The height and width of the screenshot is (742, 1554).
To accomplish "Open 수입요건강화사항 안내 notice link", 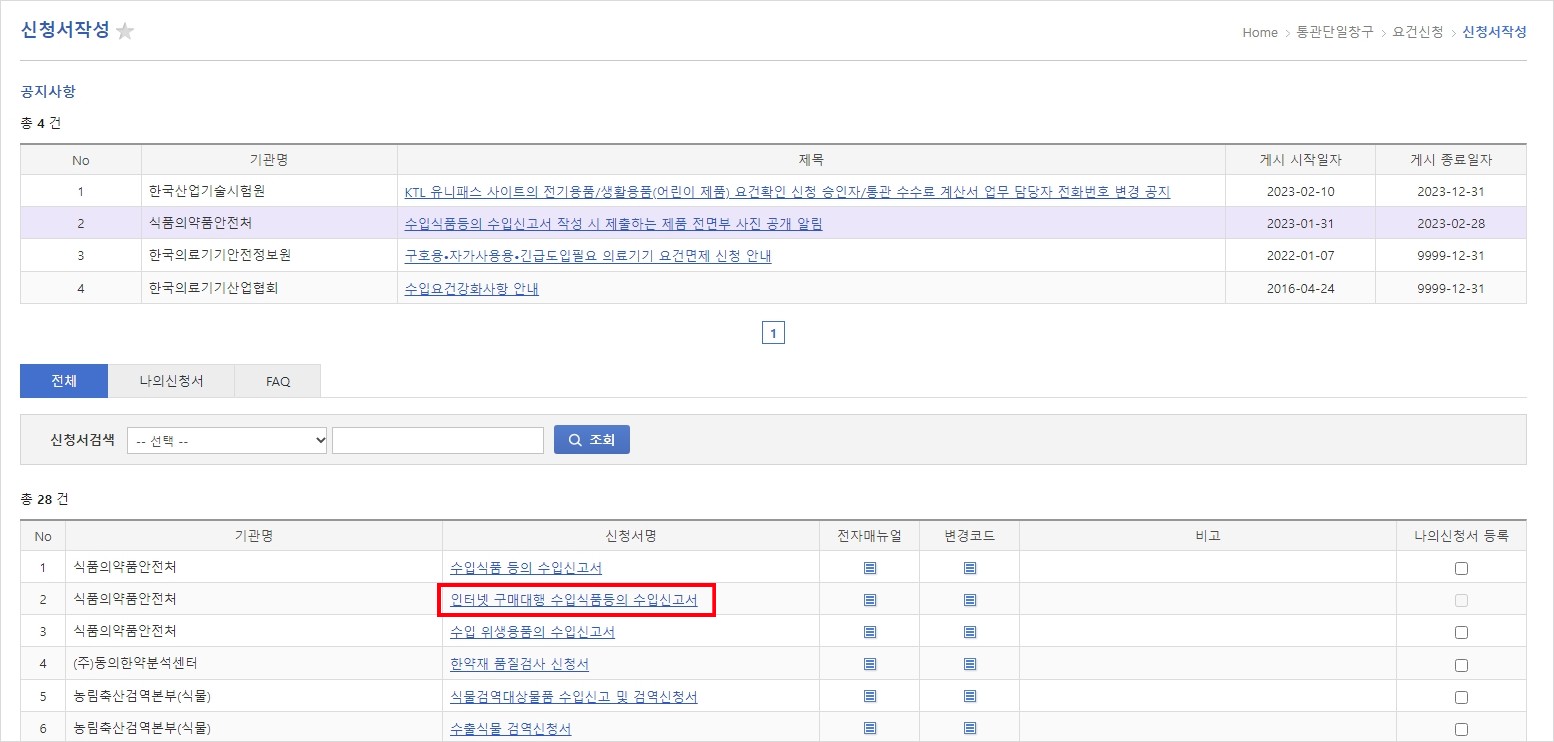I will 471,289.
